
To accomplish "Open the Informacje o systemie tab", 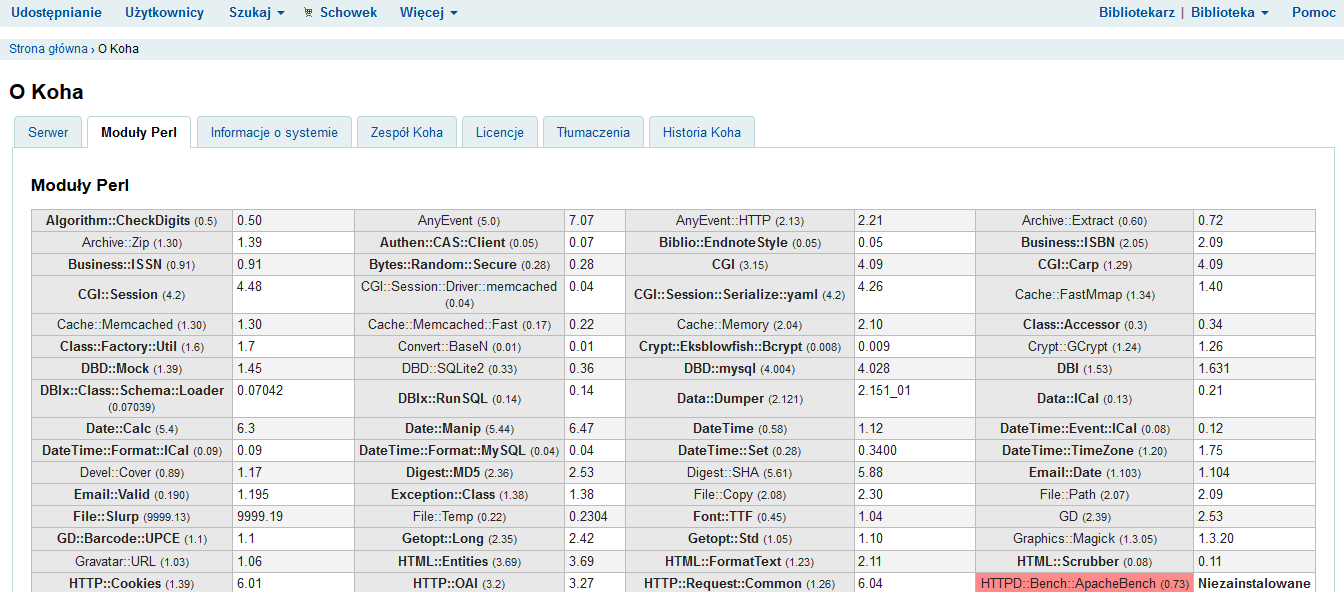I will 274,132.
